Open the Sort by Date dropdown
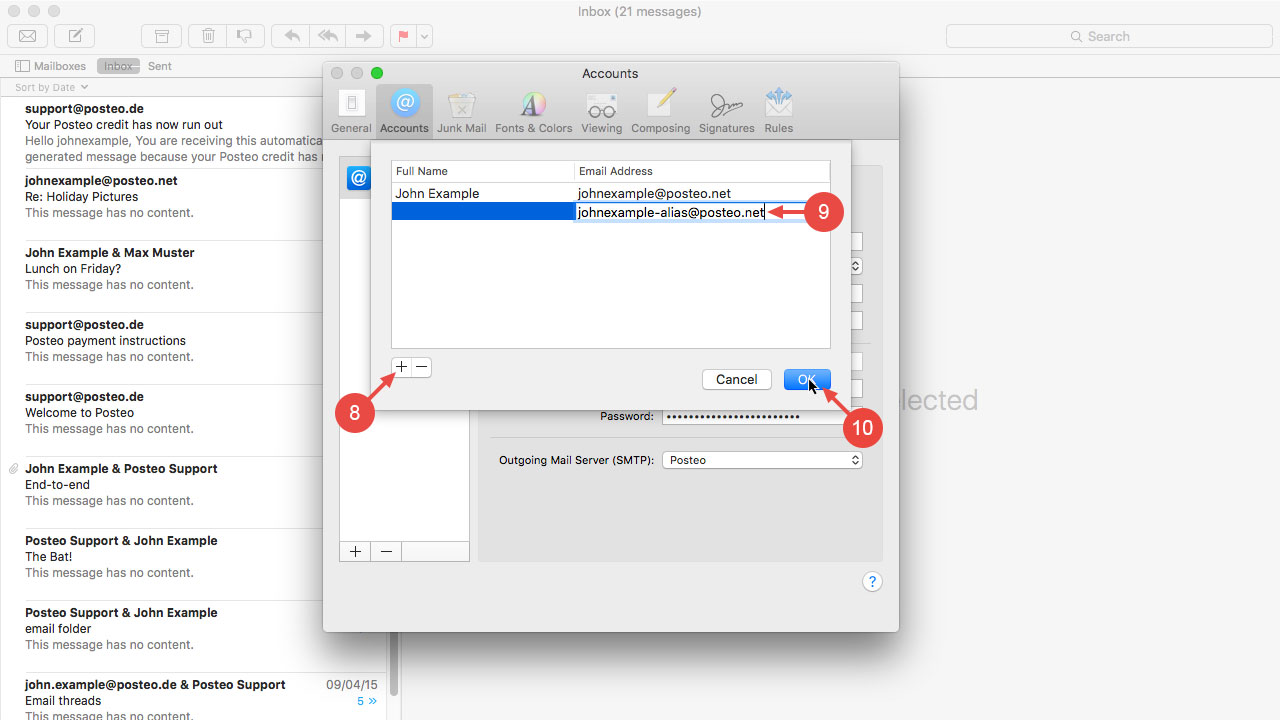 point(48,87)
